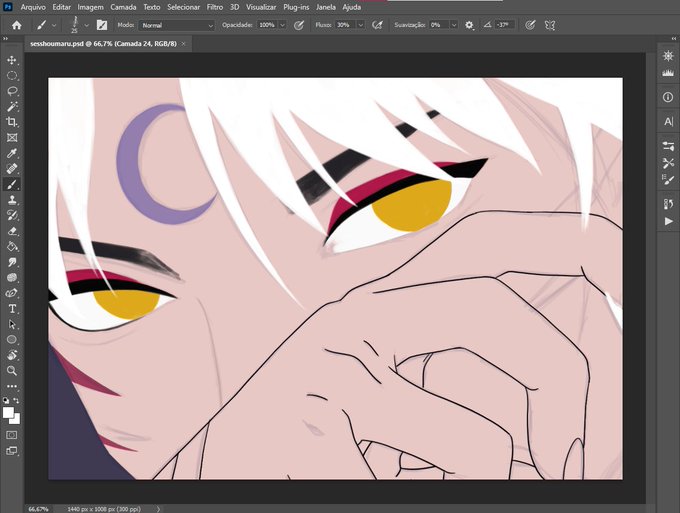Swap foreground and background colors

(x=16, y=400)
